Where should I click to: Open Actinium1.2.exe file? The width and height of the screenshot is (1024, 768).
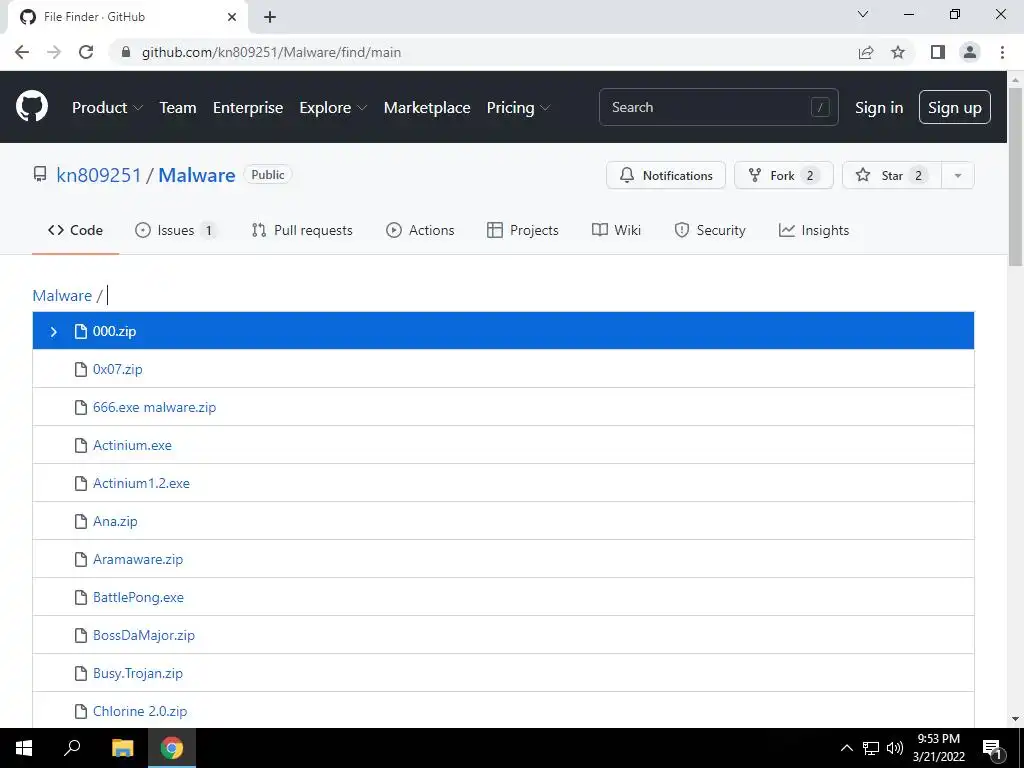pyautogui.click(x=141, y=483)
